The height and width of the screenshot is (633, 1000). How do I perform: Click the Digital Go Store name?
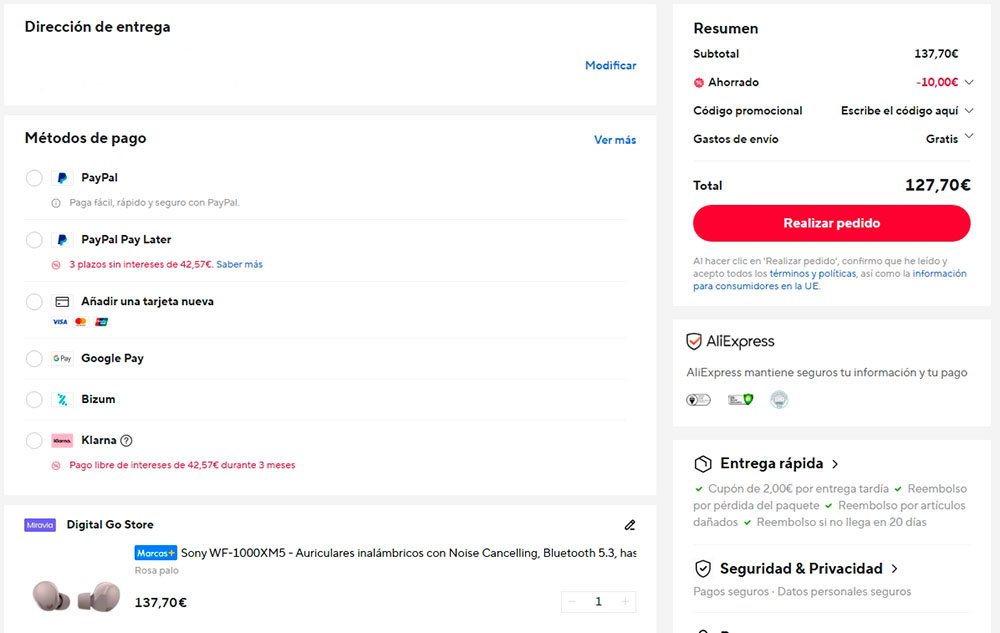pyautogui.click(x=110, y=525)
